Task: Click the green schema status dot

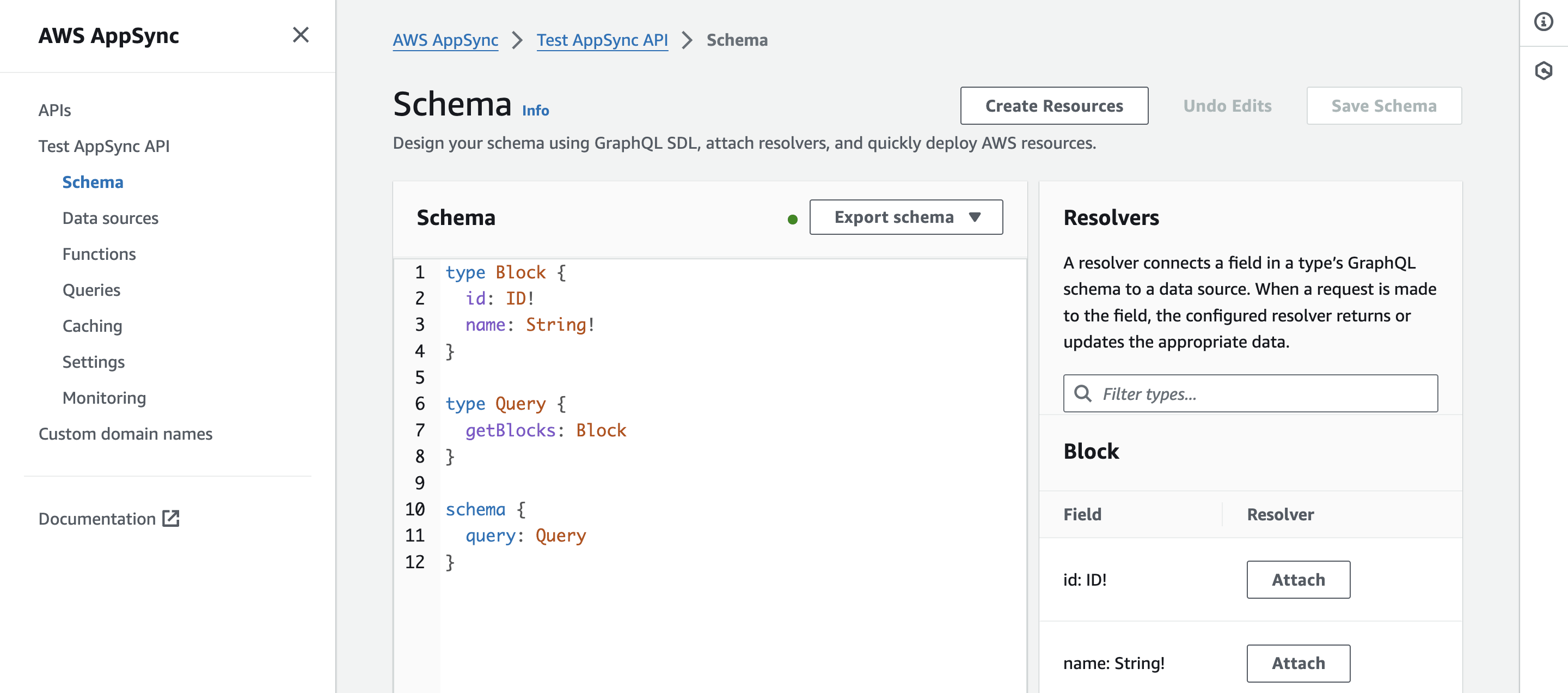Action: [792, 219]
